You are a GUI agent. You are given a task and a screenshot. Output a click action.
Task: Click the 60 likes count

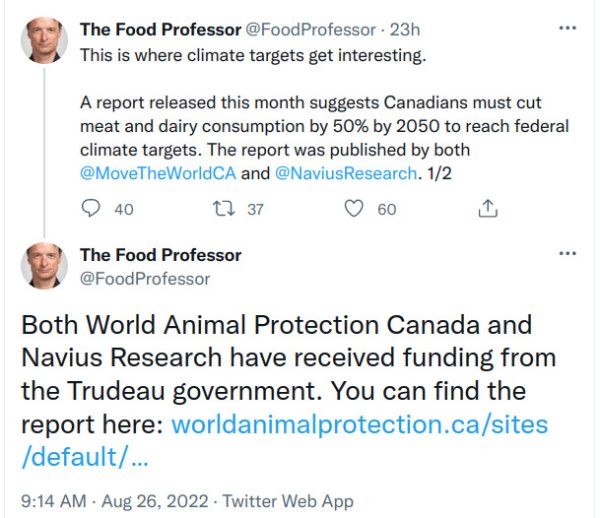click(387, 209)
